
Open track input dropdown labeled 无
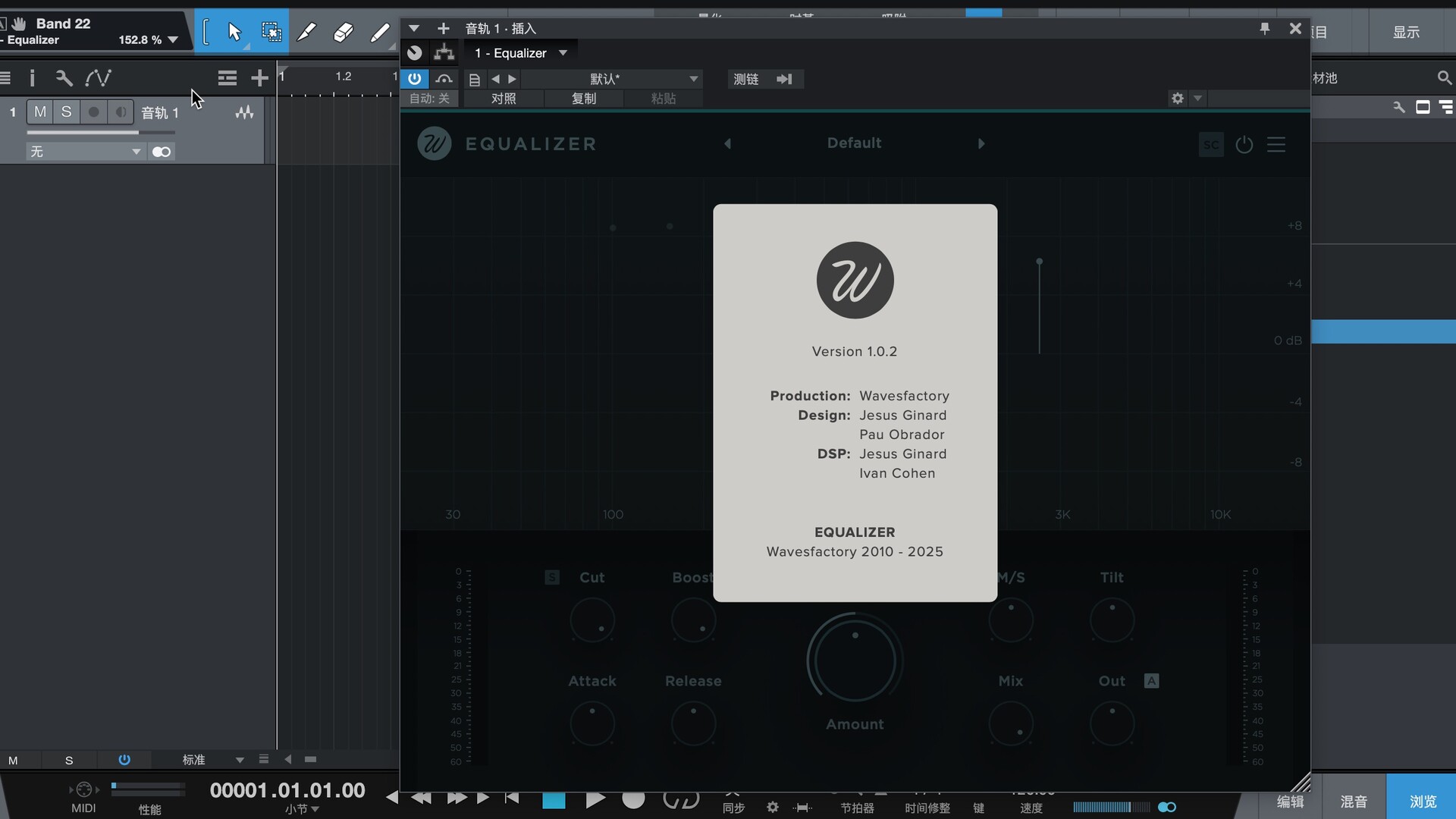[136, 152]
